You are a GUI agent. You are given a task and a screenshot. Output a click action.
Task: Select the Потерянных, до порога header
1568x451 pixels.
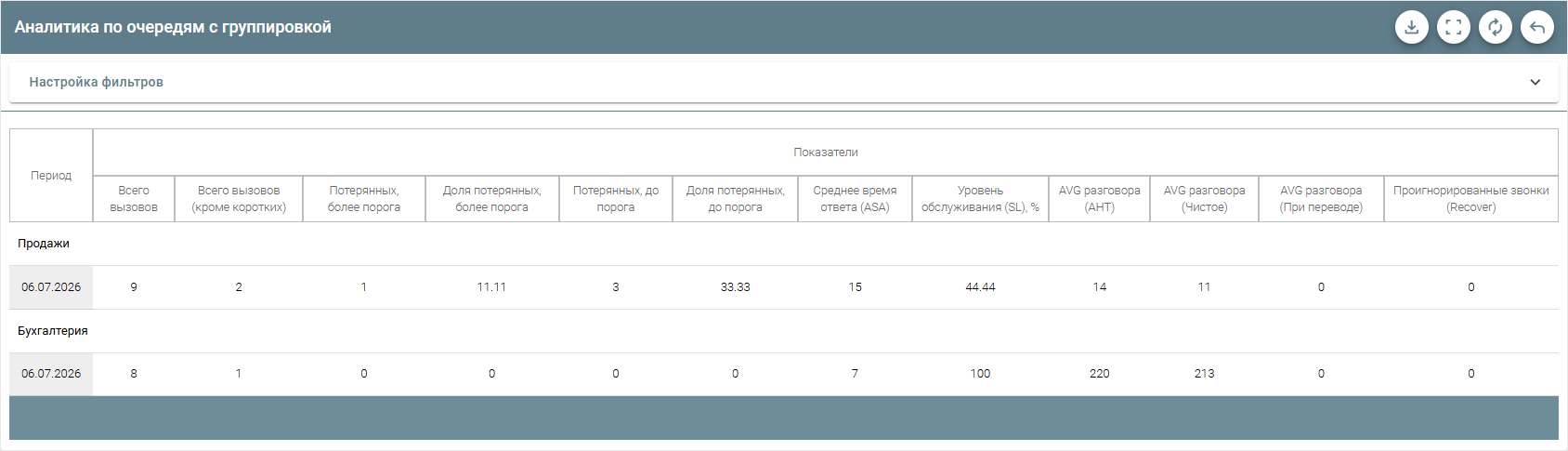[616, 198]
